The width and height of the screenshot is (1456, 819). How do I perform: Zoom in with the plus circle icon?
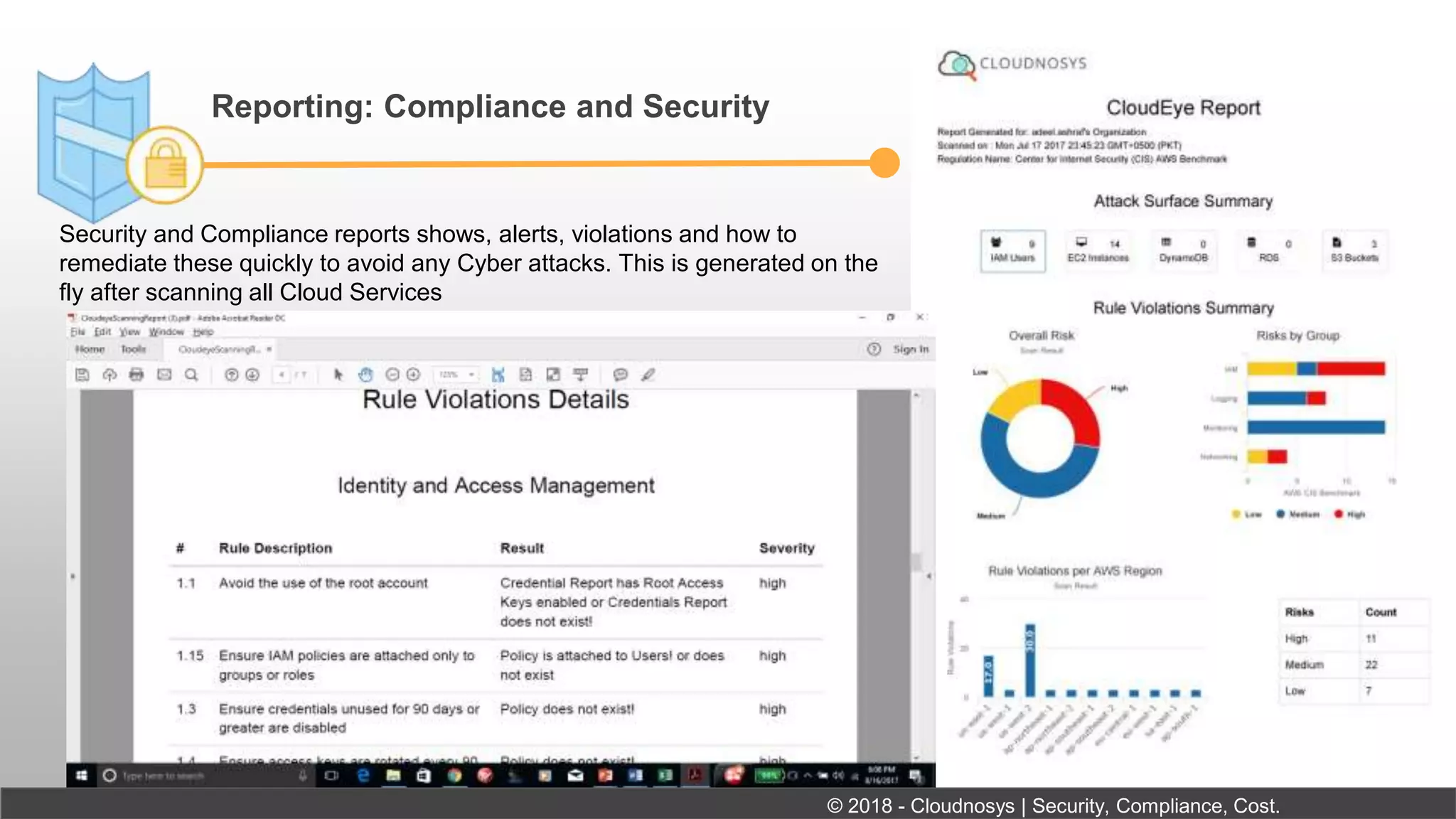click(x=413, y=375)
